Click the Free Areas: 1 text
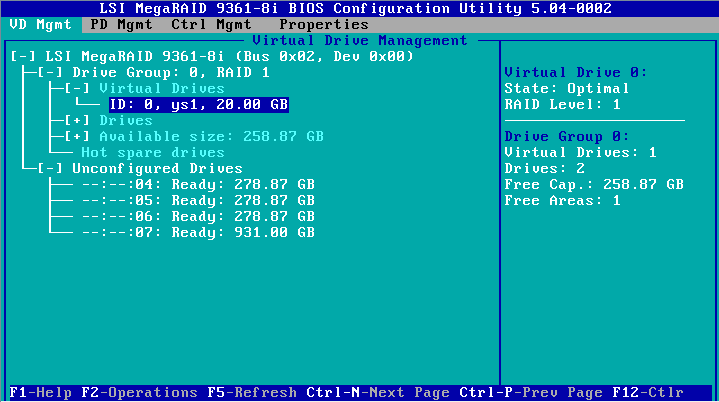Viewport: 719px width, 402px height. coord(563,201)
